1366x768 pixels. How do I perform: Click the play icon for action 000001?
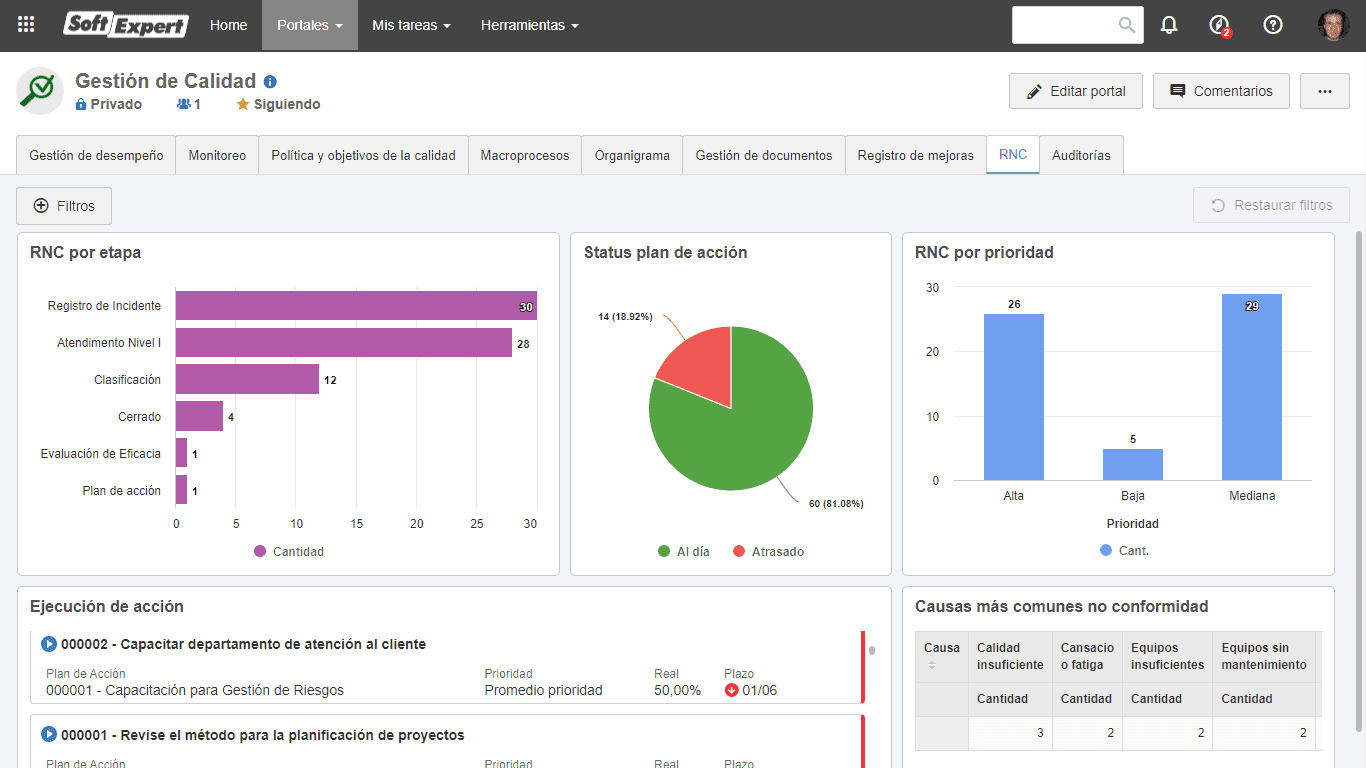pos(49,735)
